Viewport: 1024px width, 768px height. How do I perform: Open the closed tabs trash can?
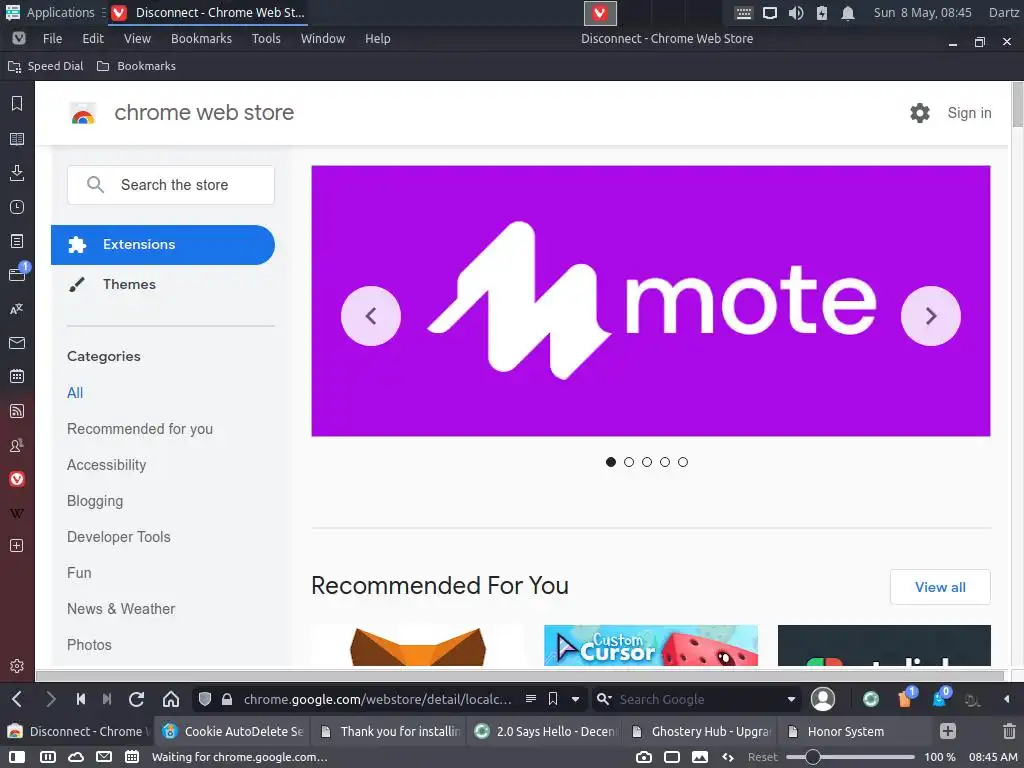coord(1009,731)
